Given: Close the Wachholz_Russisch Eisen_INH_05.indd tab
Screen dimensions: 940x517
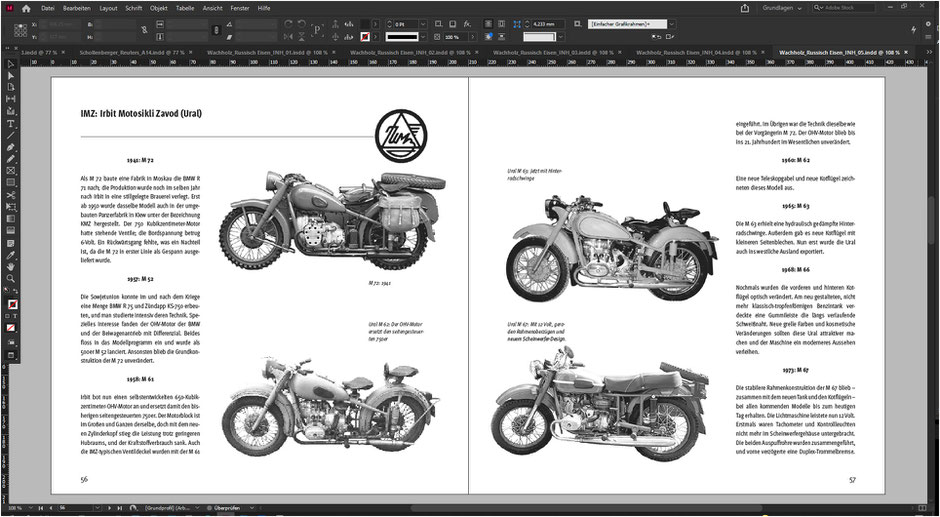Looking at the screenshot, I should pos(906,52).
